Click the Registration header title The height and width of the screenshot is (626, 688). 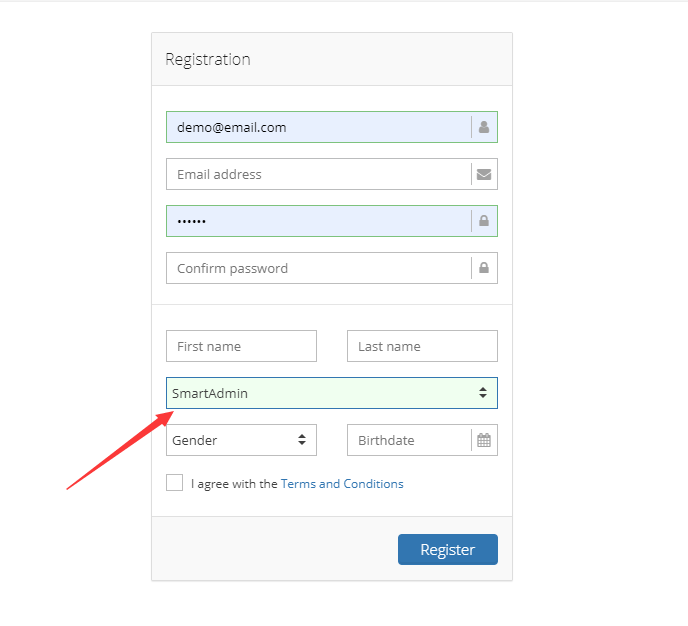208,59
